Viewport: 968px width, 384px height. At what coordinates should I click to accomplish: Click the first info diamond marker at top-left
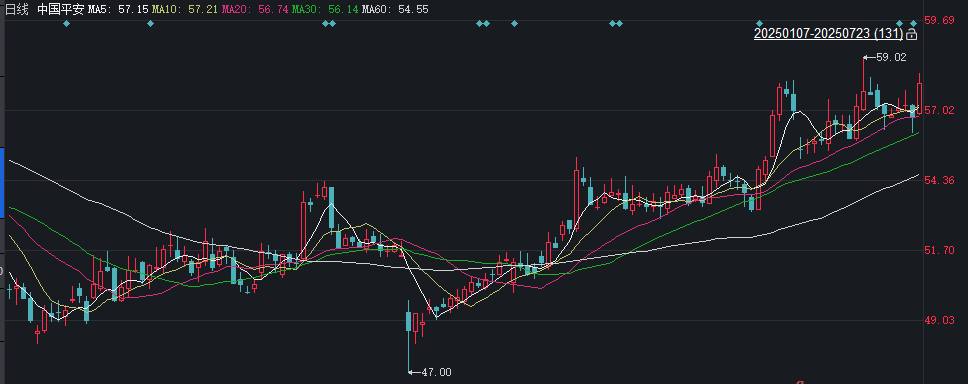coord(67,23)
